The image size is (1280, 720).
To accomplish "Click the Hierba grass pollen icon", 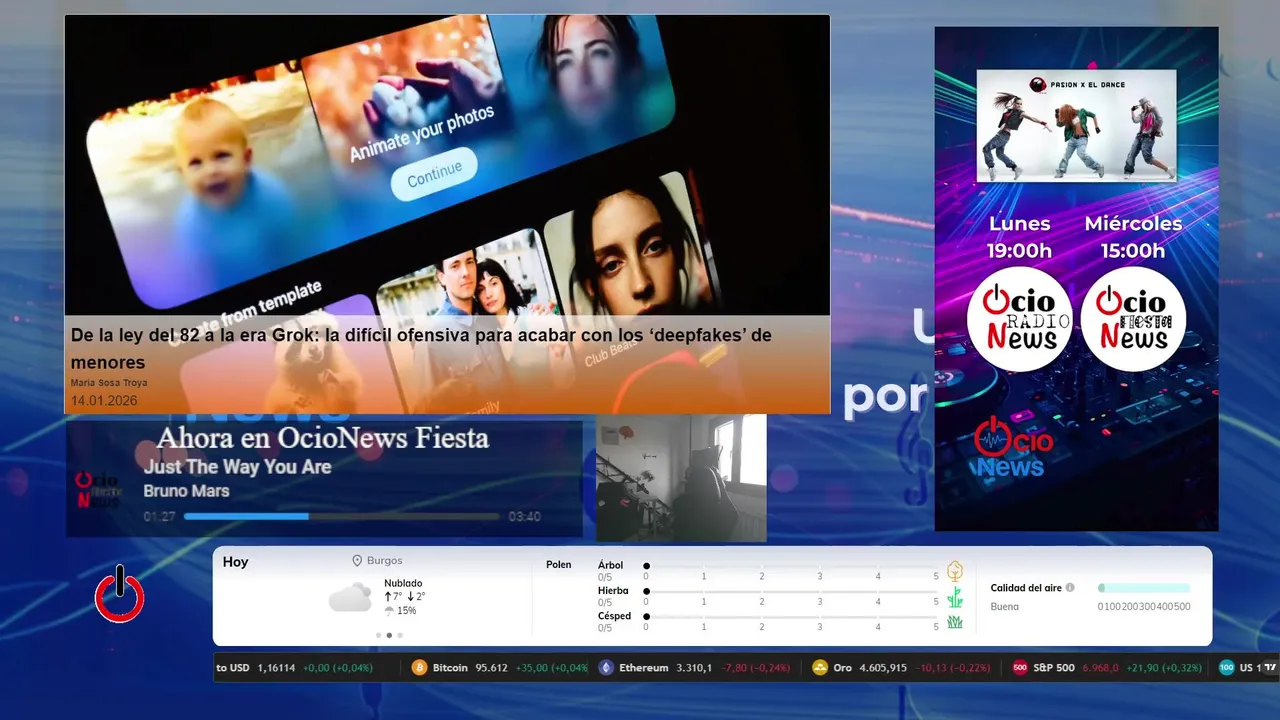I will (x=955, y=597).
